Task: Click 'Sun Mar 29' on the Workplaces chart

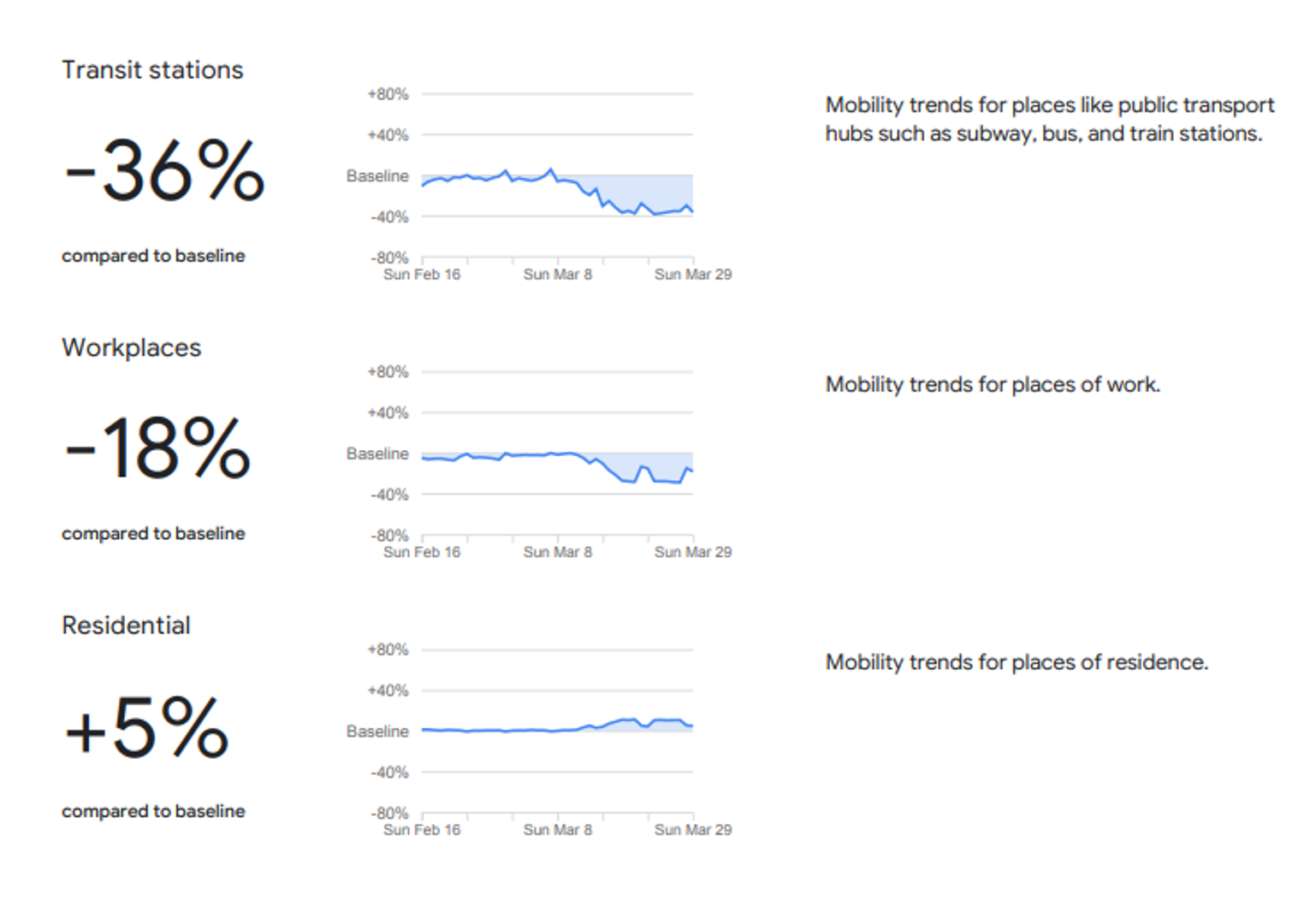Action: tap(693, 553)
